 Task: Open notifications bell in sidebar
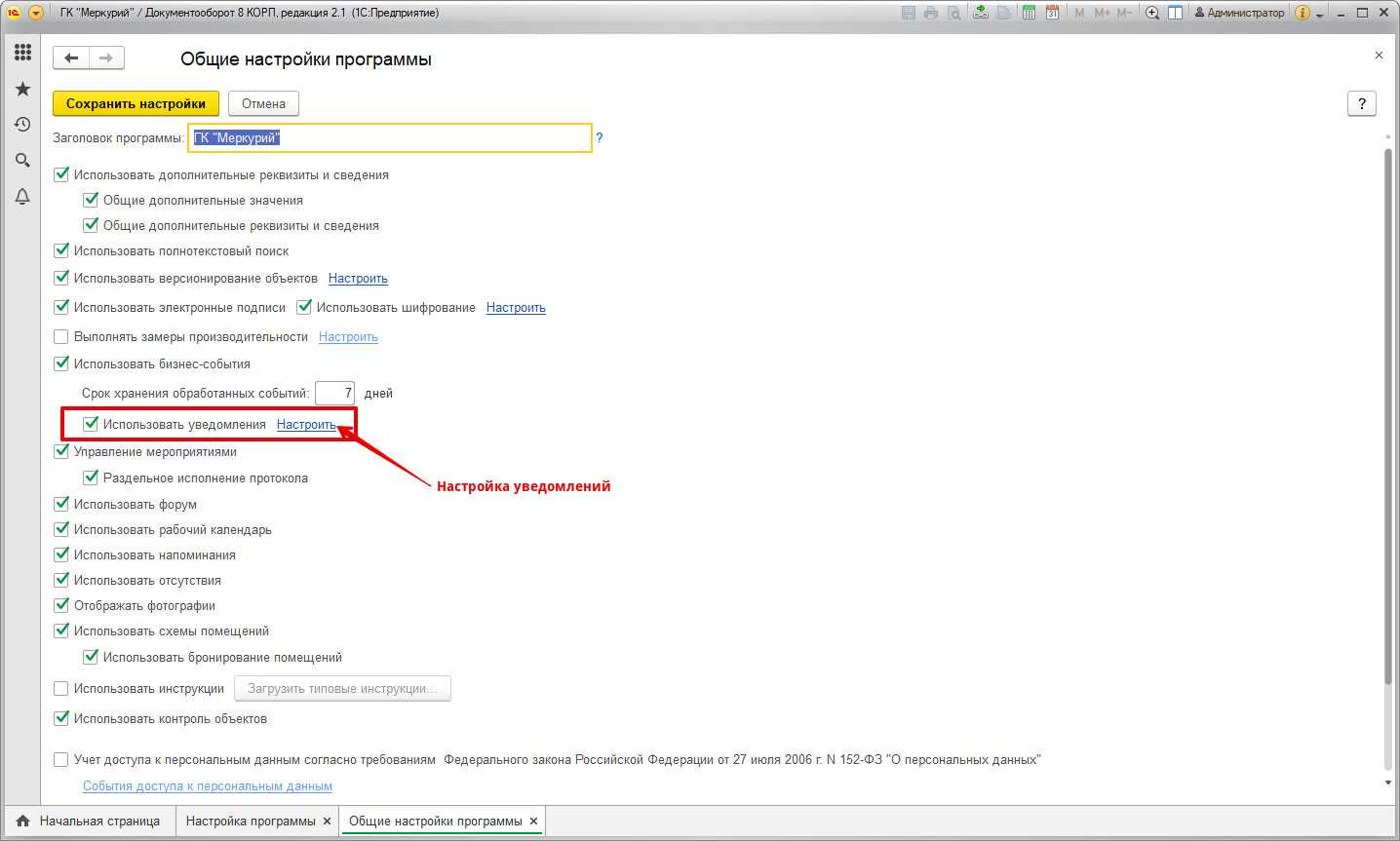click(x=22, y=197)
